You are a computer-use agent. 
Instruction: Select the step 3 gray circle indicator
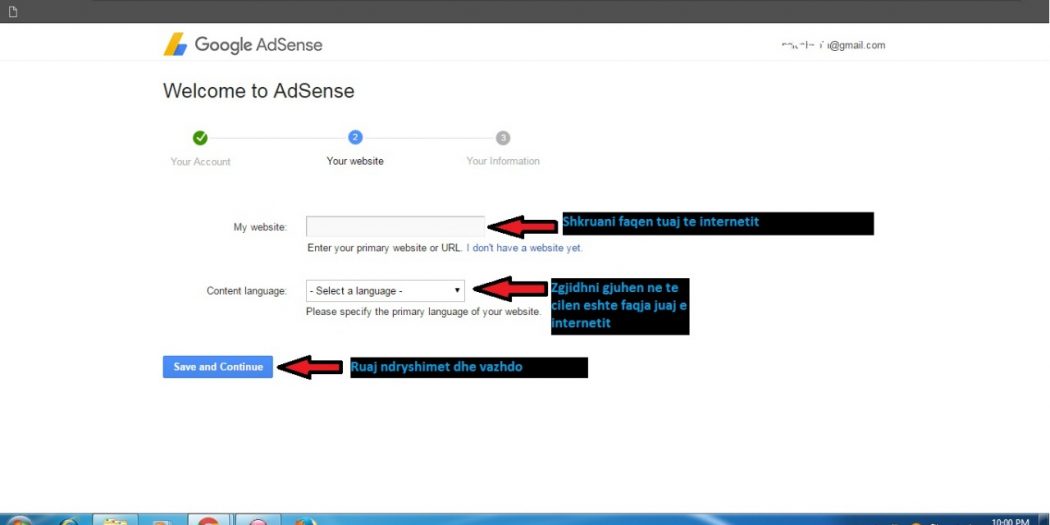(503, 138)
